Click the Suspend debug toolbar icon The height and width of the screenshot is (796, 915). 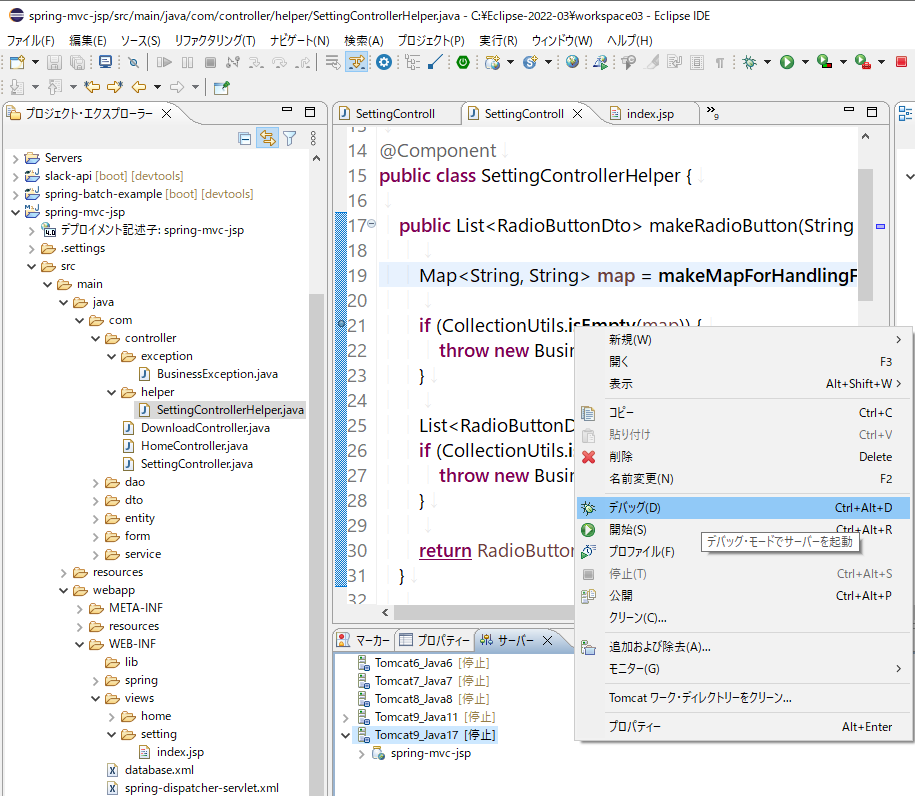pyautogui.click(x=187, y=62)
